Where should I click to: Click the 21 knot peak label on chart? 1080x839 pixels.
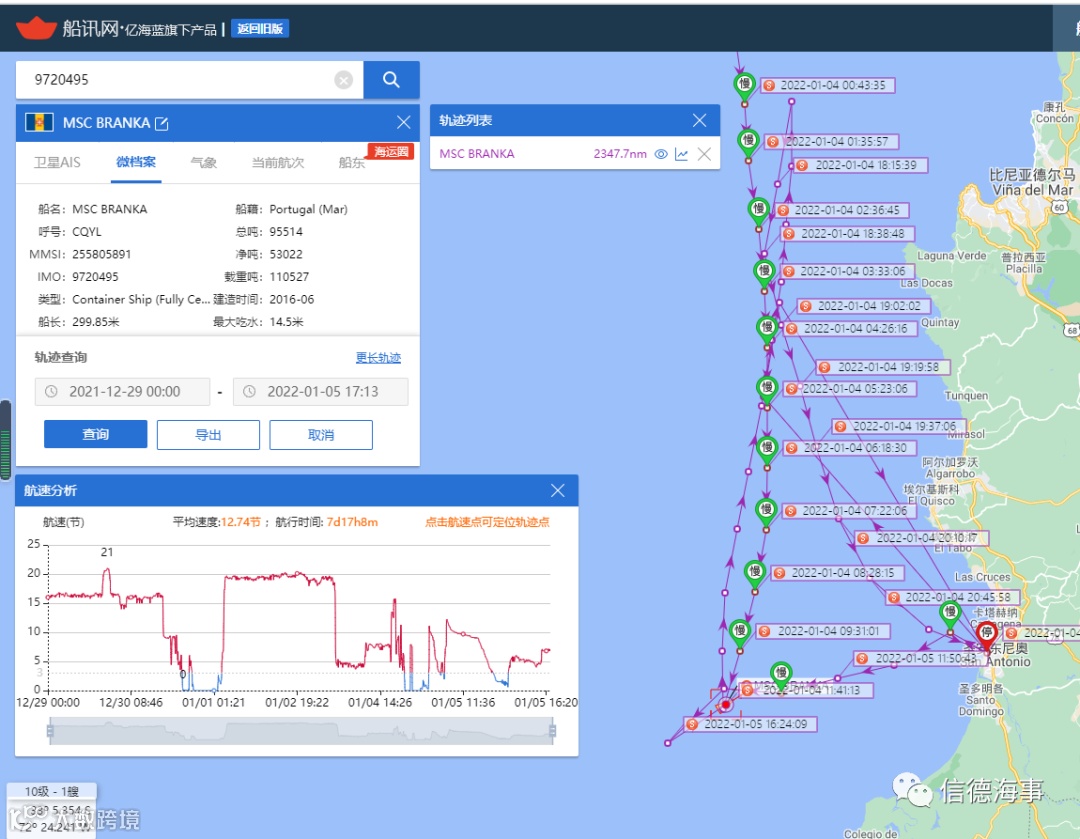pos(107,552)
